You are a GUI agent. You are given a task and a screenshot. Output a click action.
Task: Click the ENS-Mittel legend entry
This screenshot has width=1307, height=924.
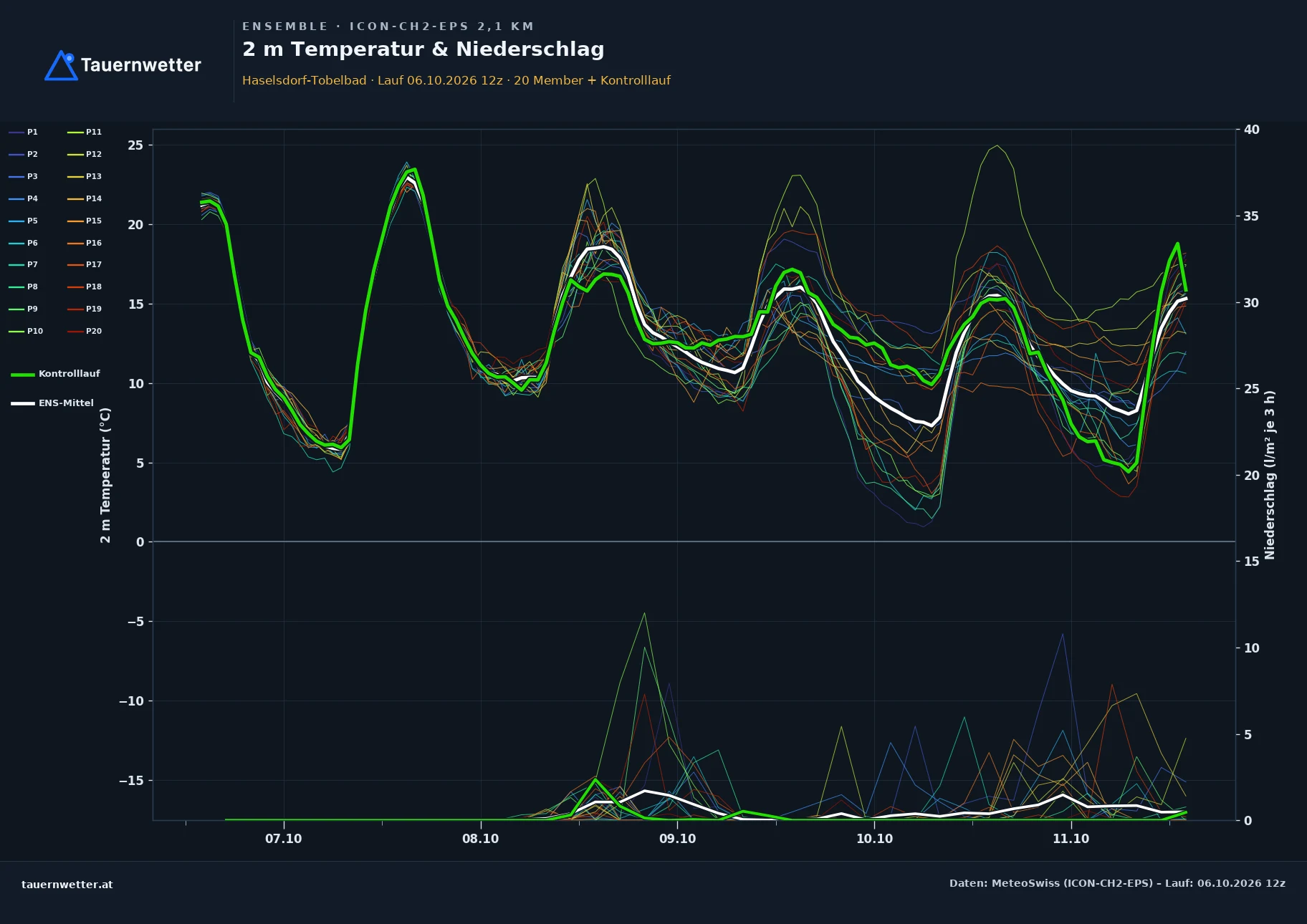click(x=52, y=403)
